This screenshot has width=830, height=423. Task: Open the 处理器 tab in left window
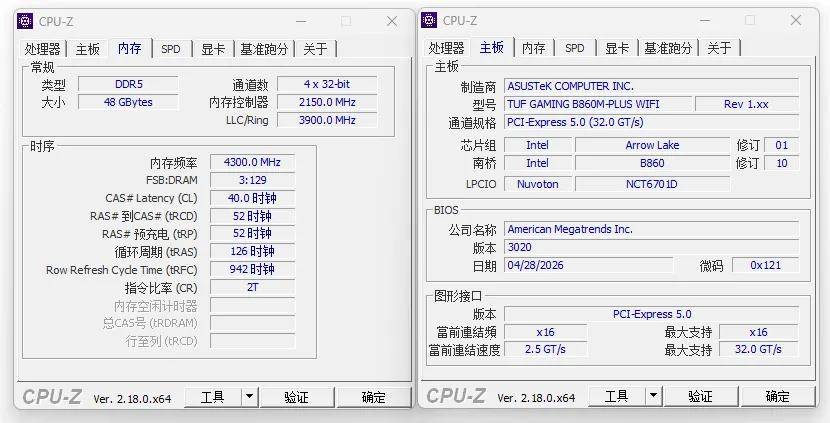click(42, 49)
